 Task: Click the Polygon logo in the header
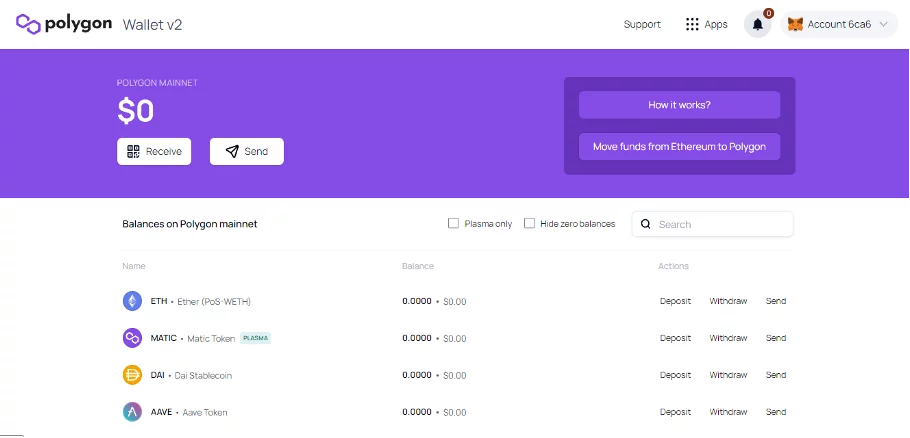(x=64, y=24)
